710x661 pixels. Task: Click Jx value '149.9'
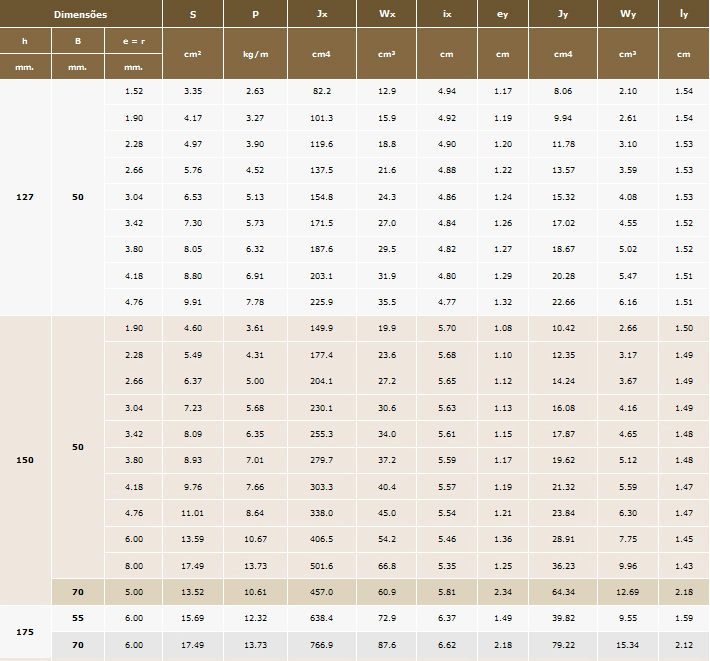tap(322, 328)
